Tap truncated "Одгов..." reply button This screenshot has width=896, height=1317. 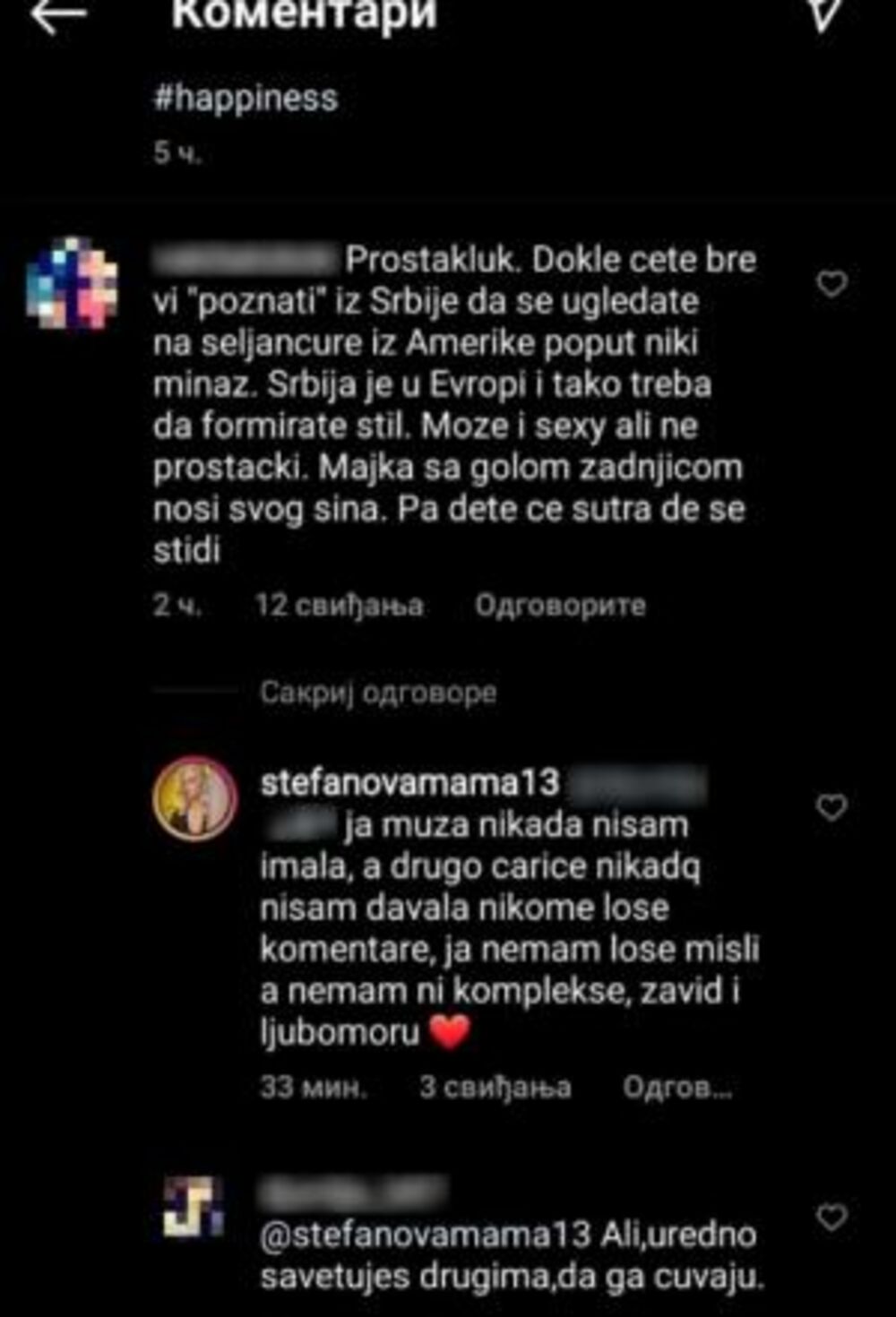(x=677, y=1088)
